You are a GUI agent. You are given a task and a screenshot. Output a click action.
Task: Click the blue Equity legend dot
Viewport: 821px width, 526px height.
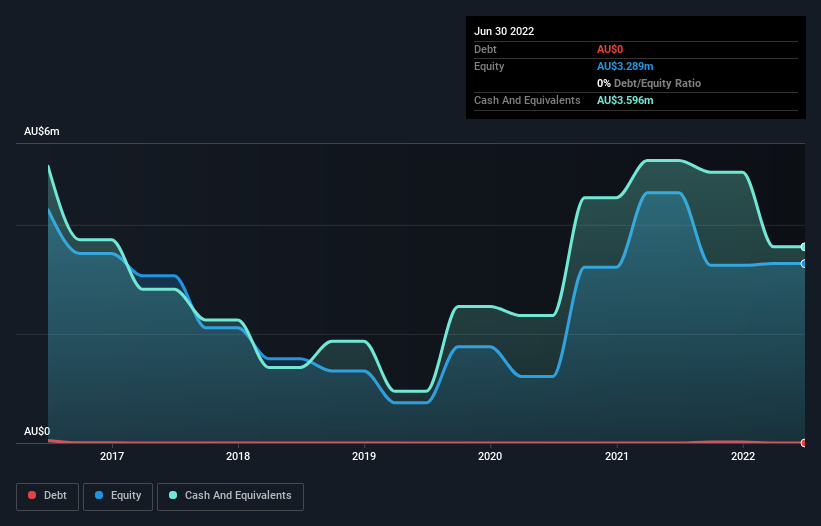pos(99,495)
